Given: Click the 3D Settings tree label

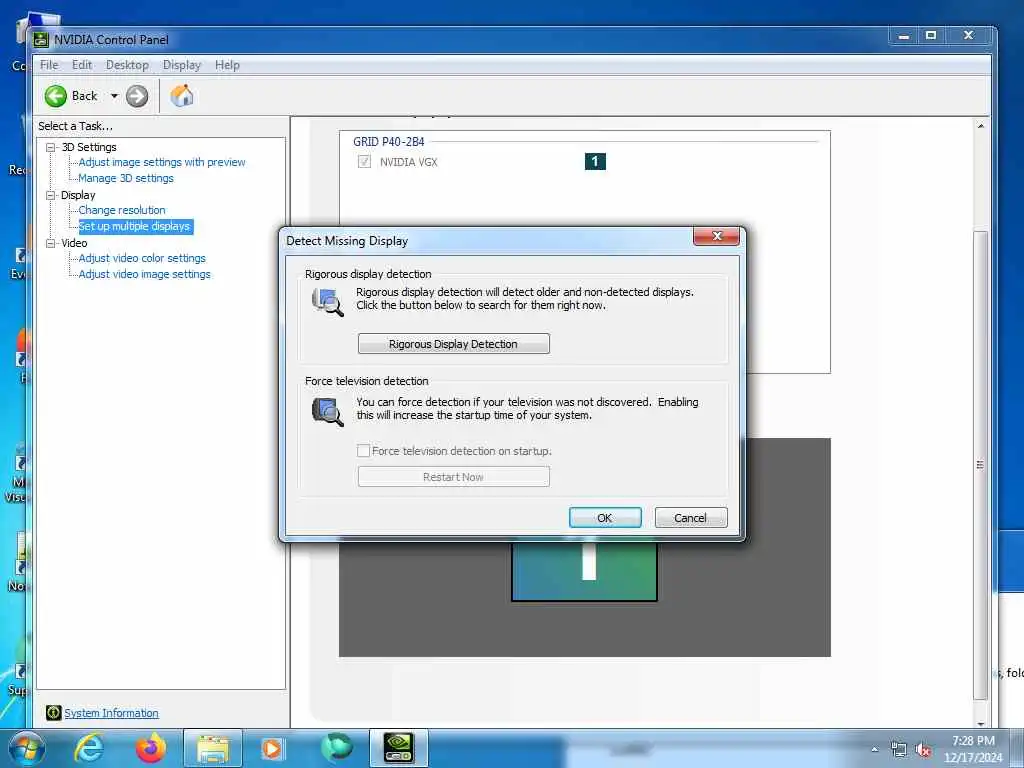Looking at the screenshot, I should click(x=89, y=147).
